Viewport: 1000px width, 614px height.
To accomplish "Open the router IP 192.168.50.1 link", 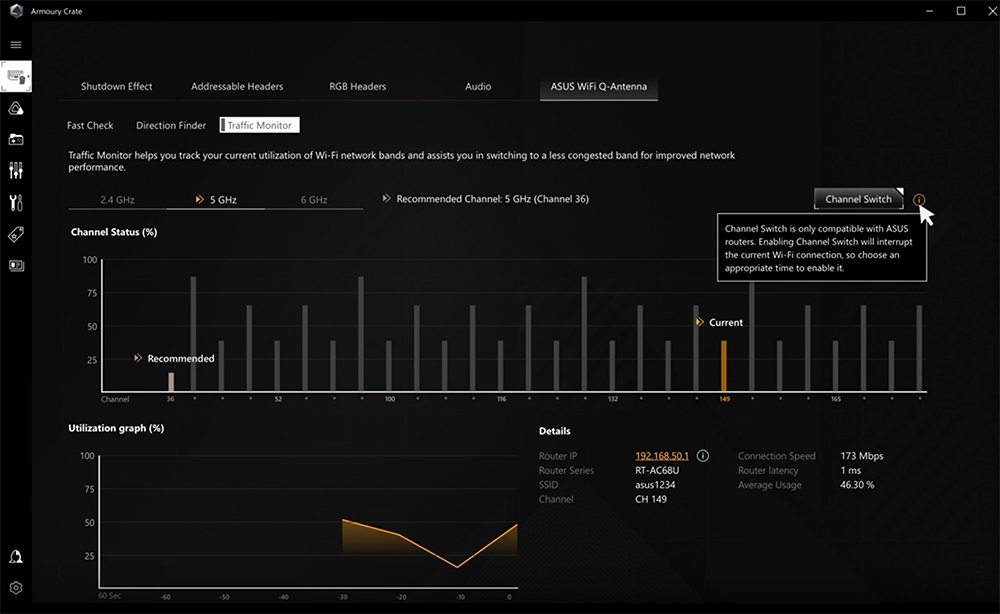I will point(661,456).
